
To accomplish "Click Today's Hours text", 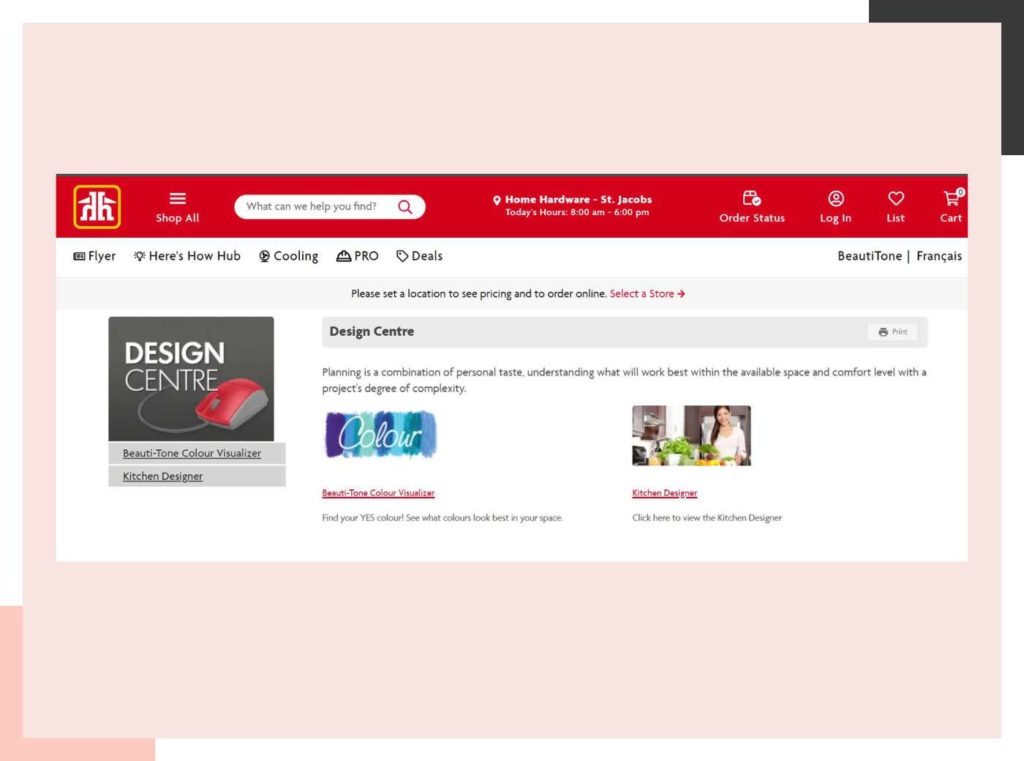I will [577, 212].
